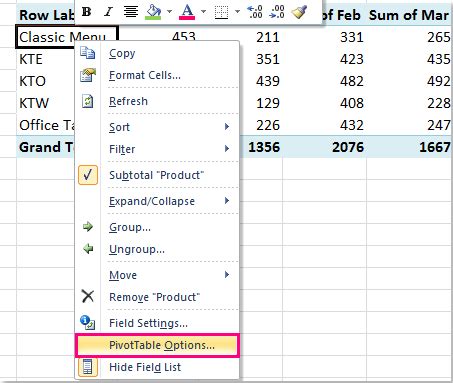Select cell with value 432
The width and height of the screenshot is (453, 383).
324,125
